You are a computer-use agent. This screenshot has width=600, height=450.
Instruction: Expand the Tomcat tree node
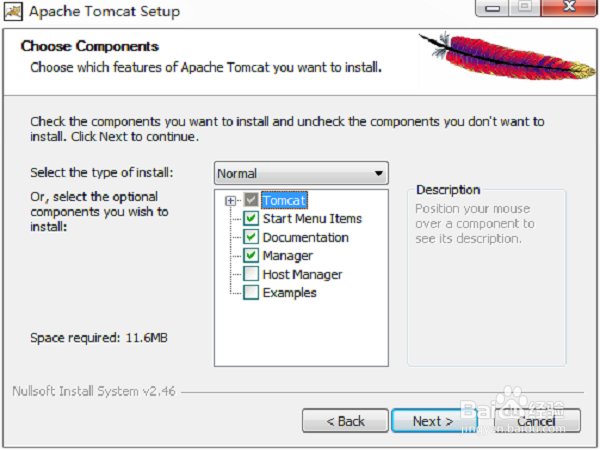[x=230, y=201]
